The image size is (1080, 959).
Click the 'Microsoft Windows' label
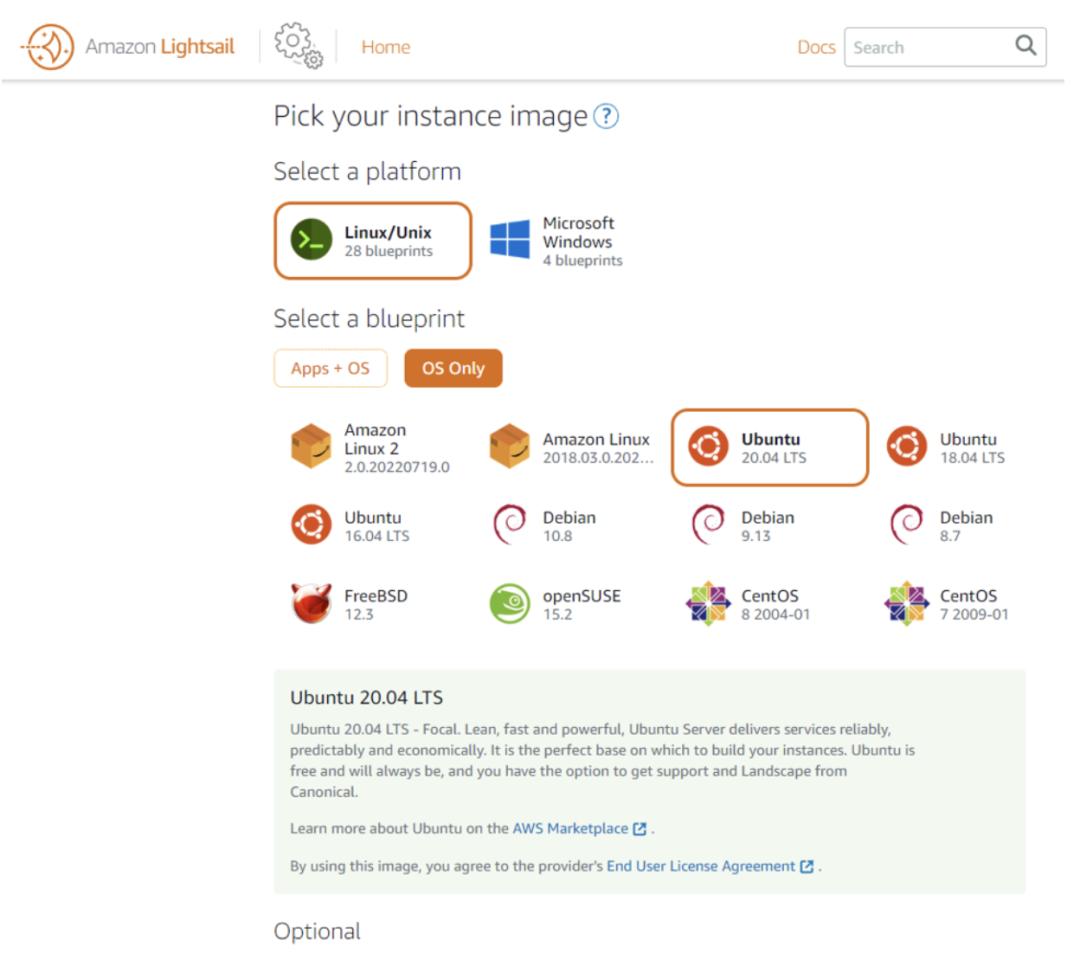578,232
